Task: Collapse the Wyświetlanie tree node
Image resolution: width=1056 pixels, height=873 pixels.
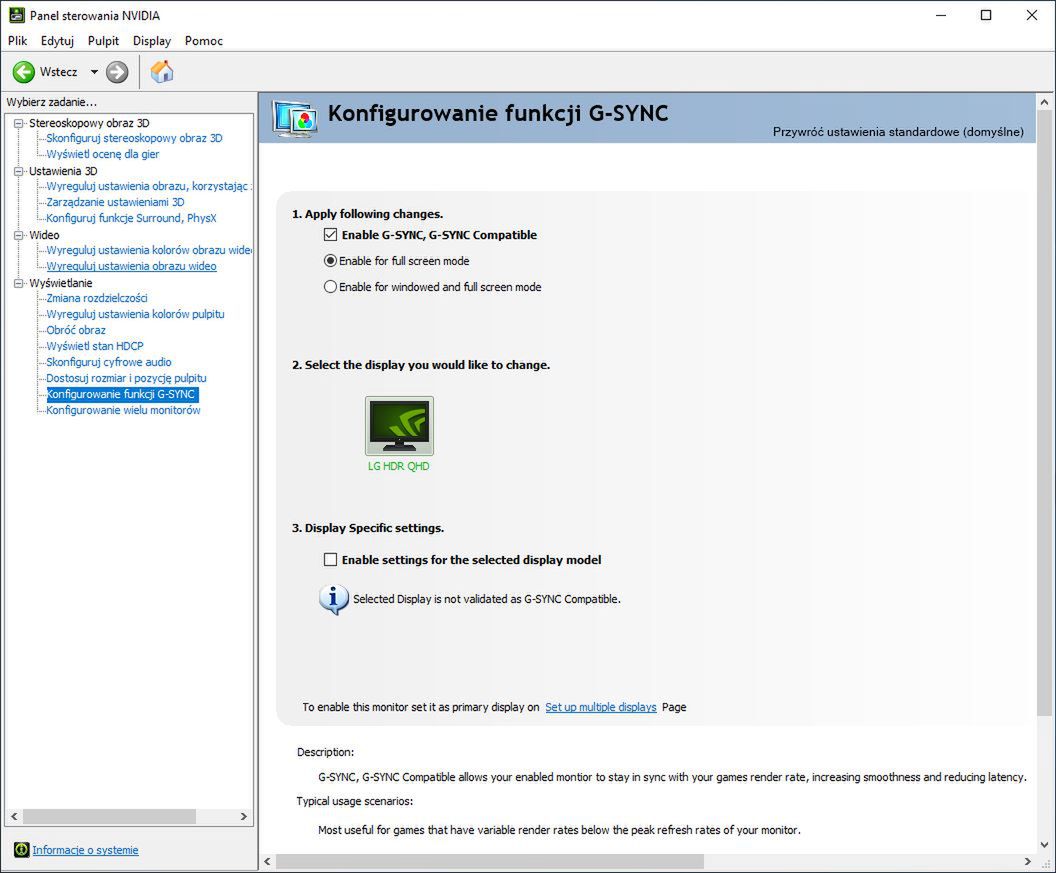Action: 19,283
